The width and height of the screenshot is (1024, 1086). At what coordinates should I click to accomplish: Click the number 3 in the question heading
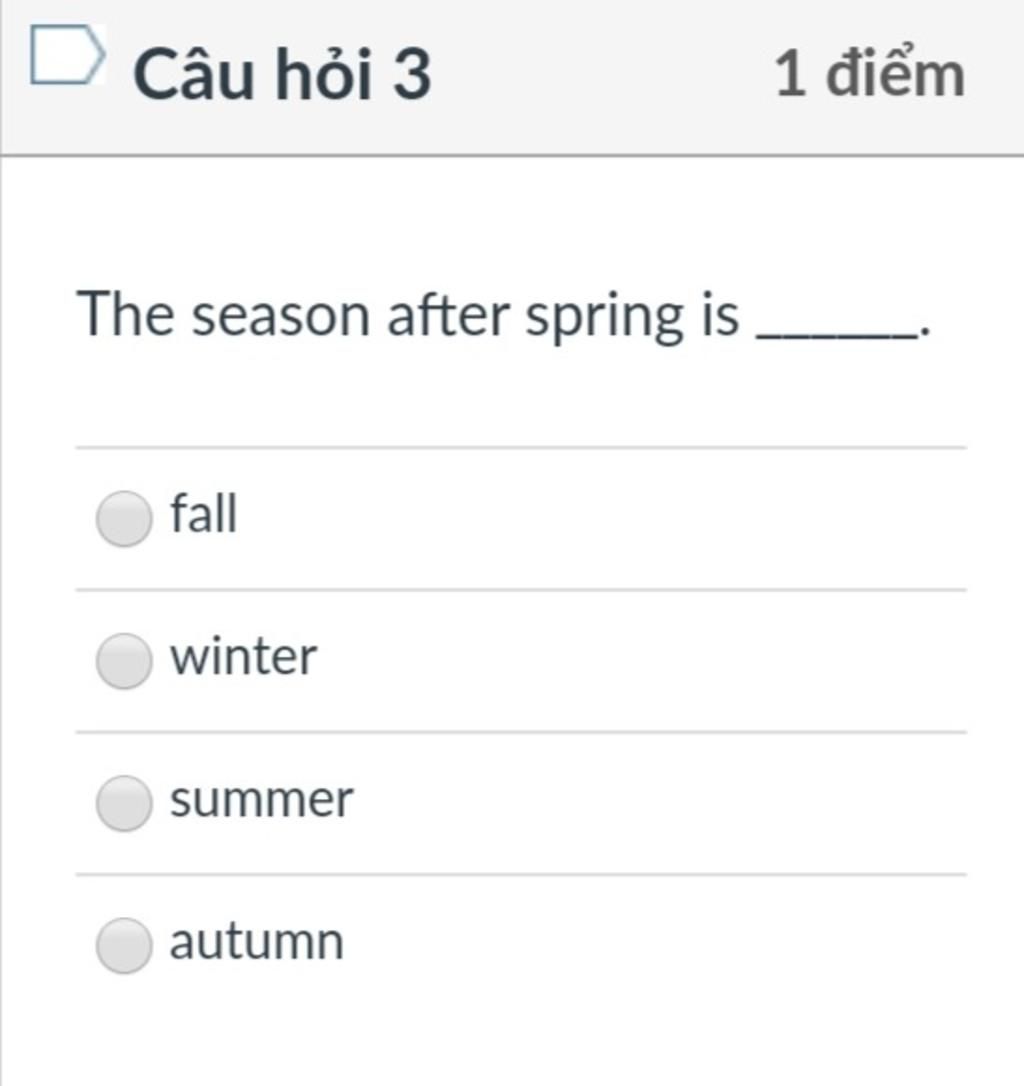click(412, 73)
